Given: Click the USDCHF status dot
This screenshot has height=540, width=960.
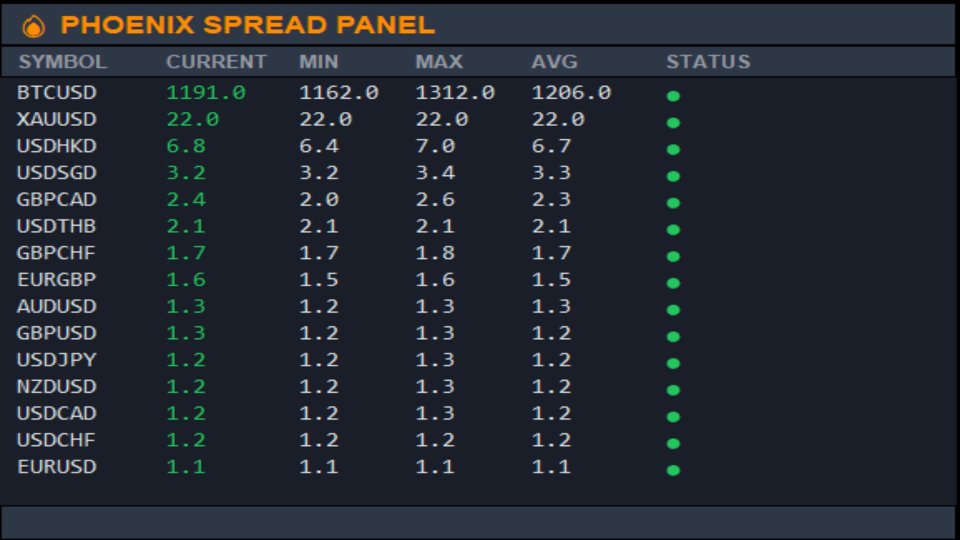Looking at the screenshot, I should point(673,443).
